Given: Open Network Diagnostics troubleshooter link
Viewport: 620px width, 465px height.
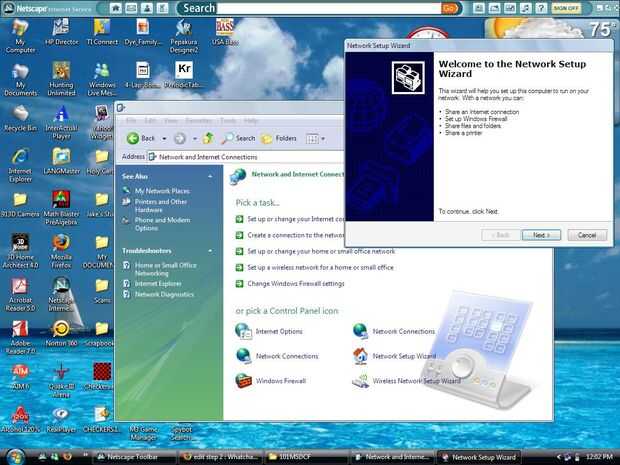Looking at the screenshot, I should 164,294.
